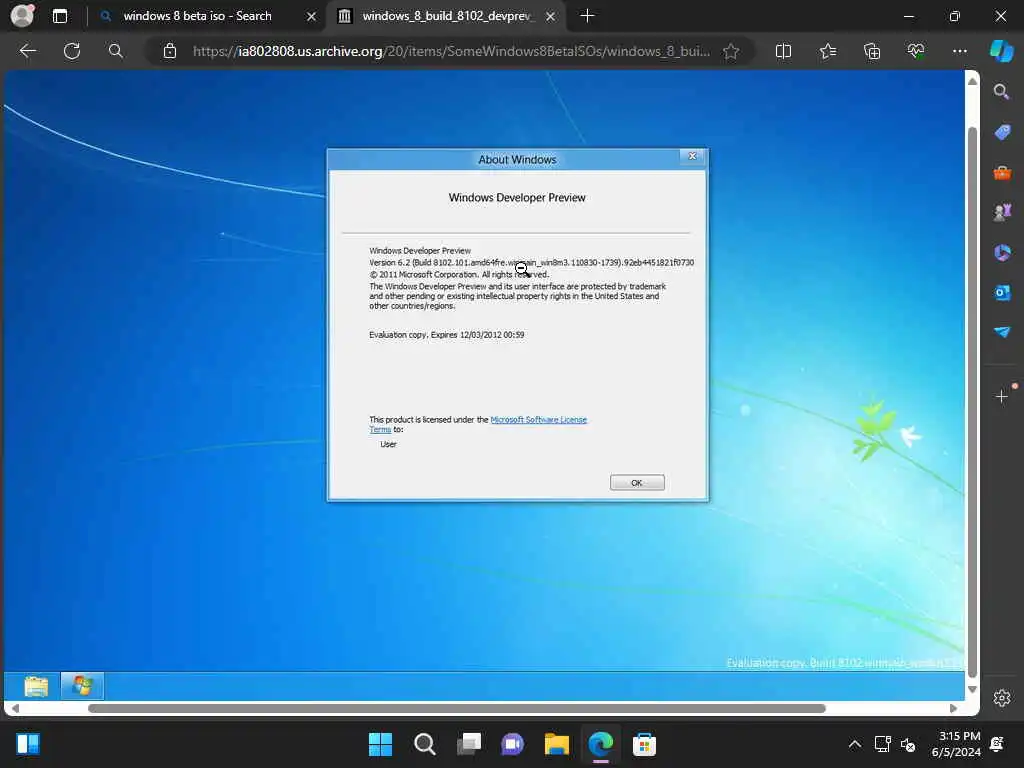Viewport: 1024px width, 768px height.
Task: Launch Copilot from the toolbar
Action: (x=1001, y=51)
